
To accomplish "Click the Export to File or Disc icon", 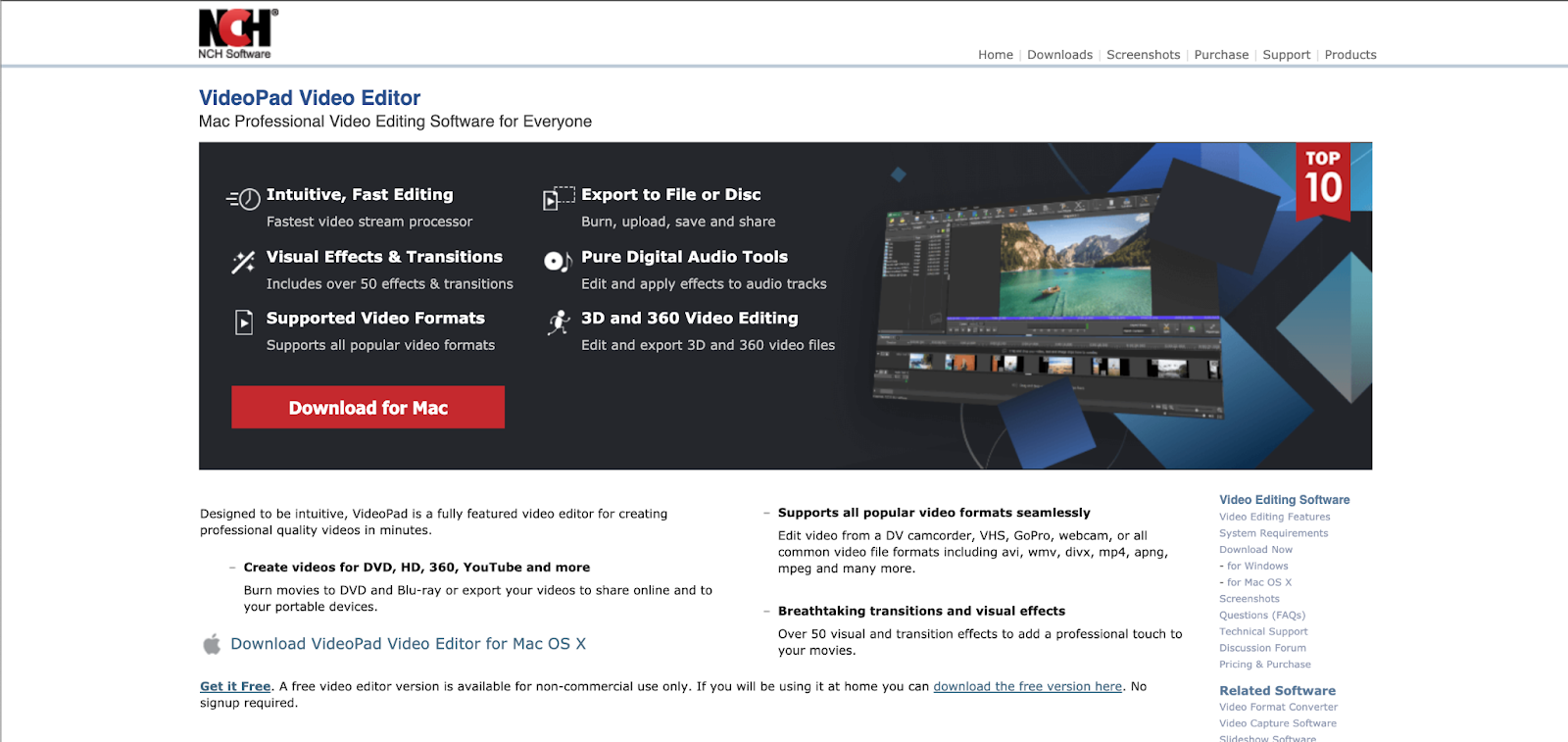I will tap(559, 198).
